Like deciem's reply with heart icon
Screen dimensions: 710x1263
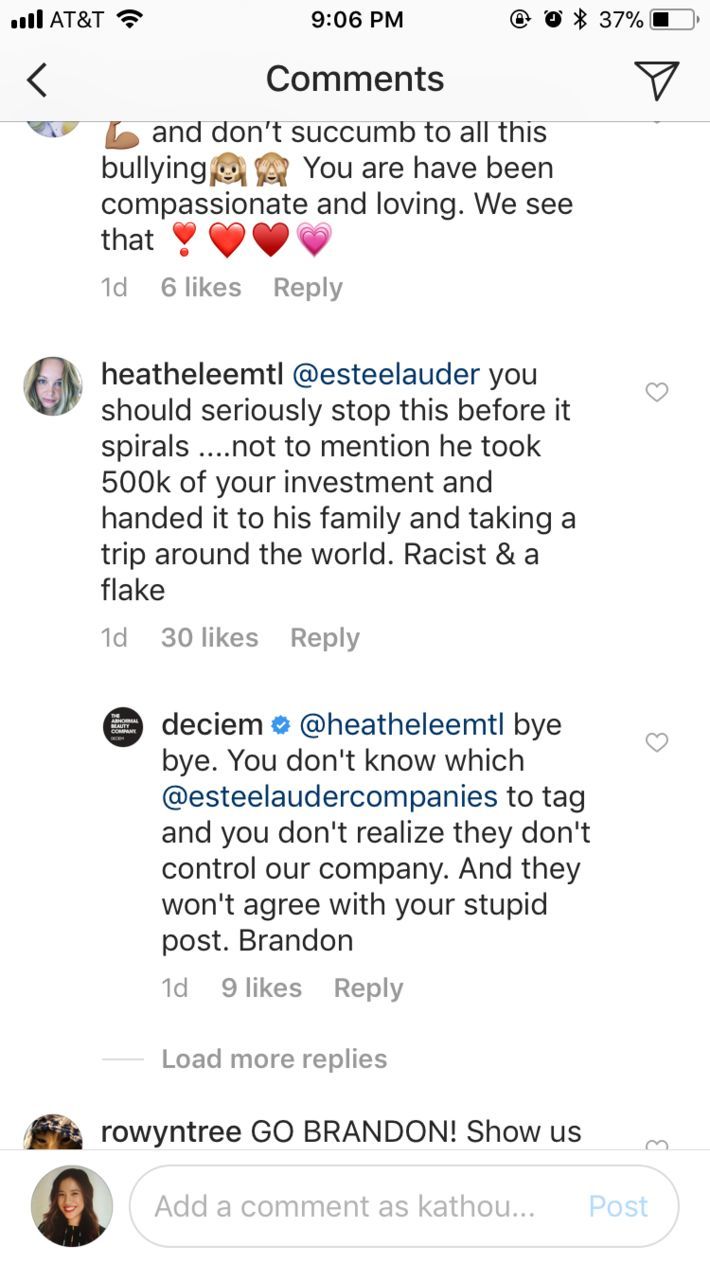(x=656, y=743)
